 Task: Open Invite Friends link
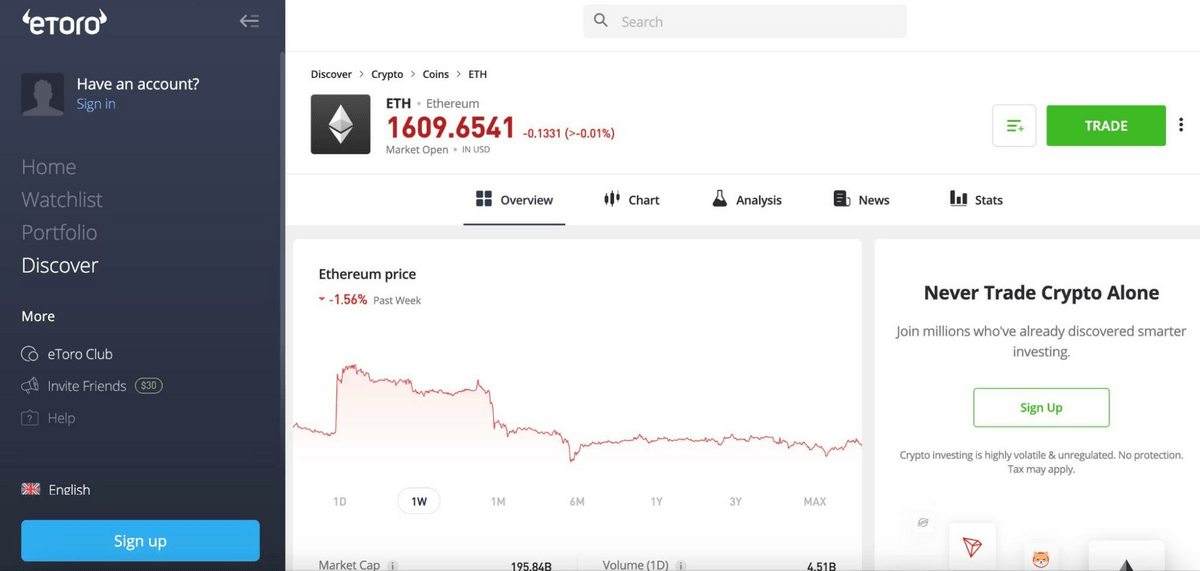[87, 386]
